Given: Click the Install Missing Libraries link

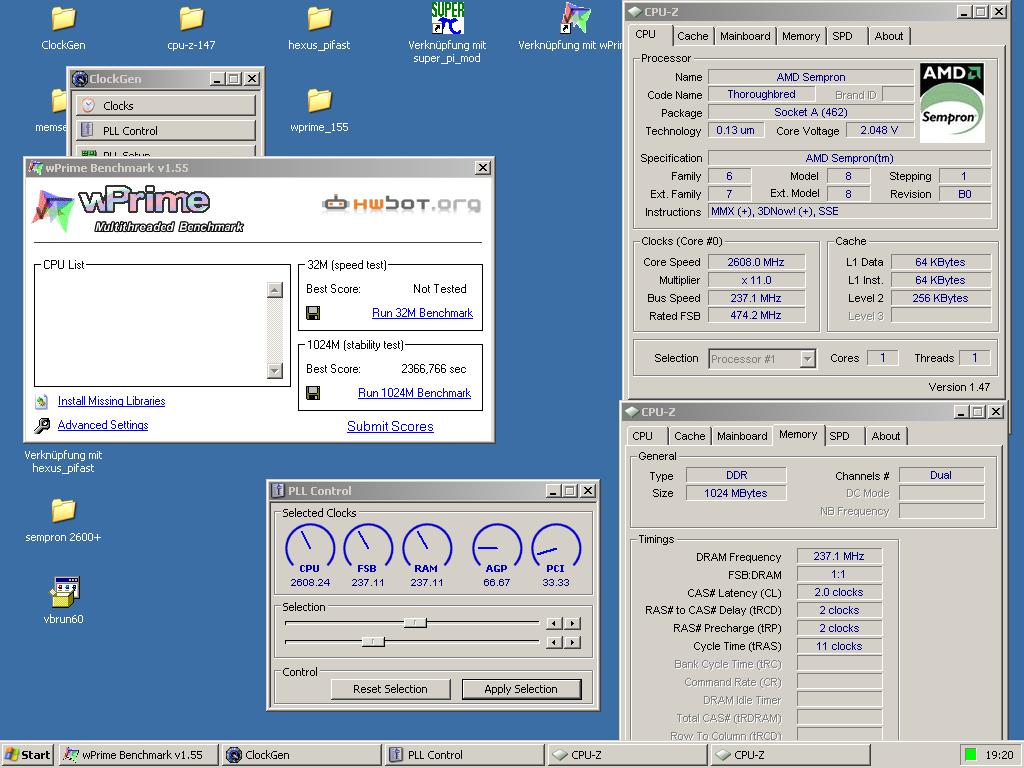Looking at the screenshot, I should tap(112, 401).
